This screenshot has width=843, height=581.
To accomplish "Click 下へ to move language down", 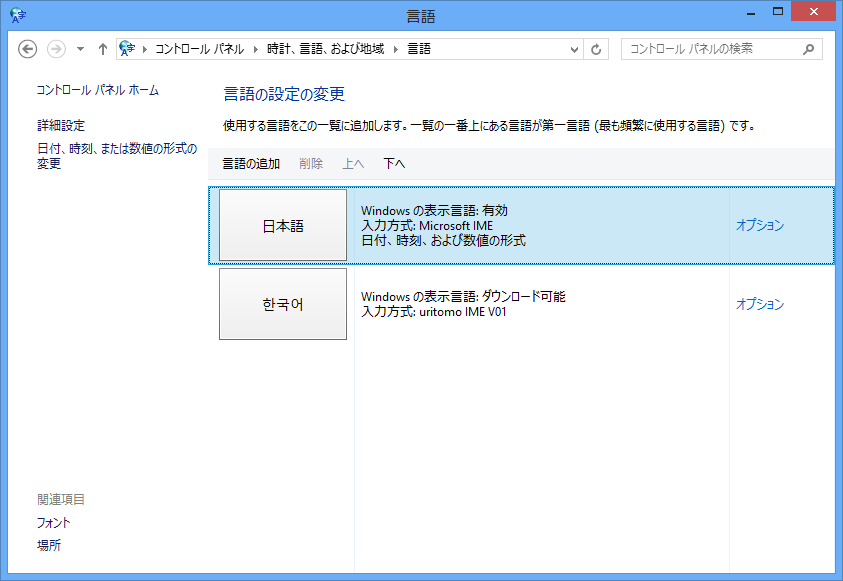I will [394, 164].
